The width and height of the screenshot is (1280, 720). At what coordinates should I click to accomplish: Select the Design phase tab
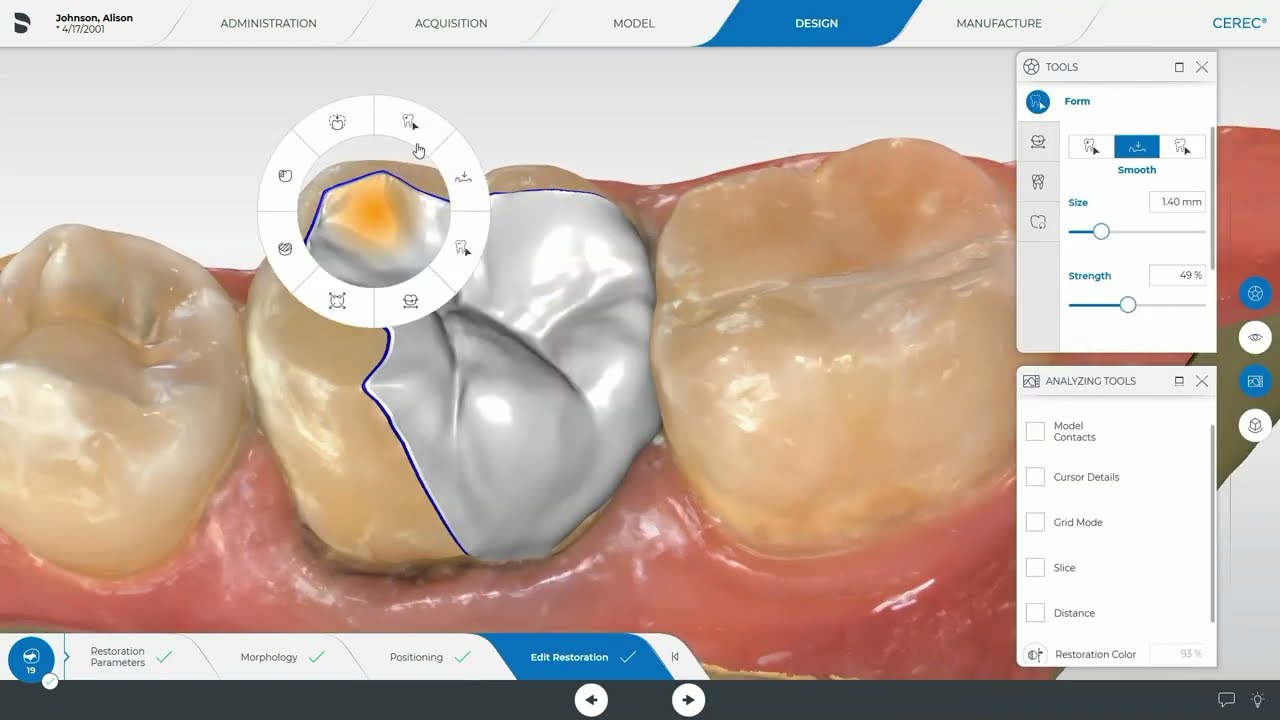816,23
